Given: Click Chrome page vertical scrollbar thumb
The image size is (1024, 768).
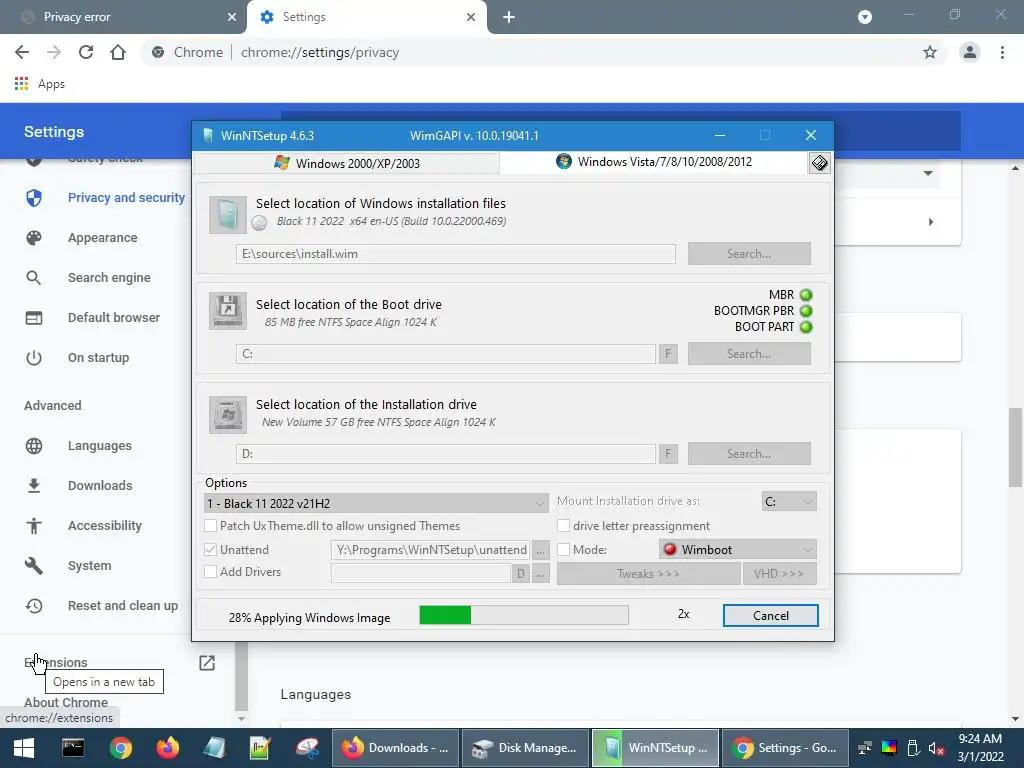Looking at the screenshot, I should [1015, 447].
